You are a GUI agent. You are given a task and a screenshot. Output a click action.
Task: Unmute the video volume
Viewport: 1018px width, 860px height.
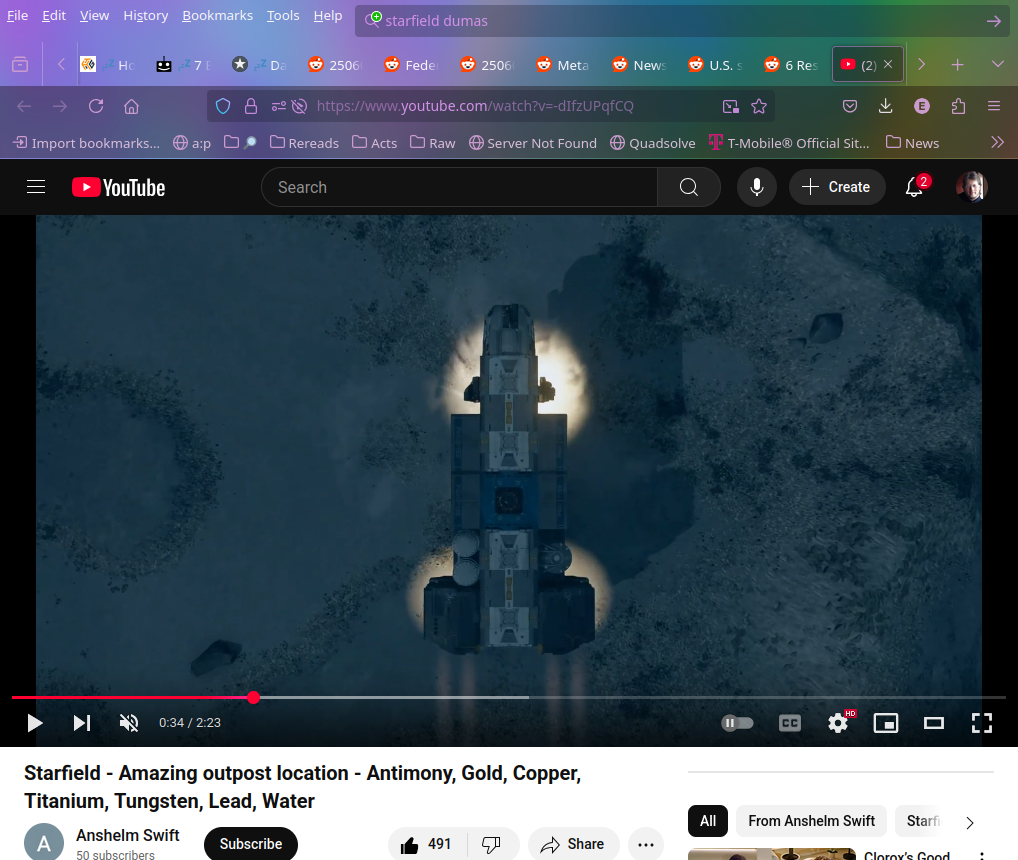[129, 722]
